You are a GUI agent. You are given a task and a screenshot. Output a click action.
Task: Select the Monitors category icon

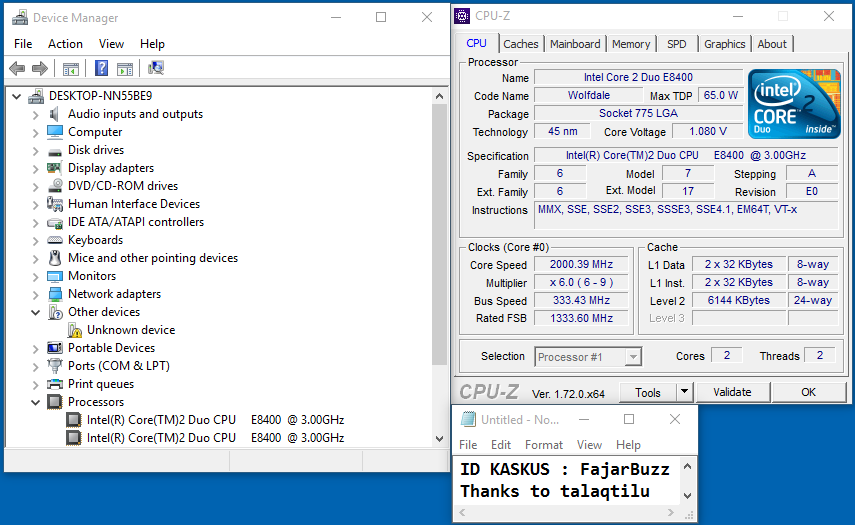[55, 276]
